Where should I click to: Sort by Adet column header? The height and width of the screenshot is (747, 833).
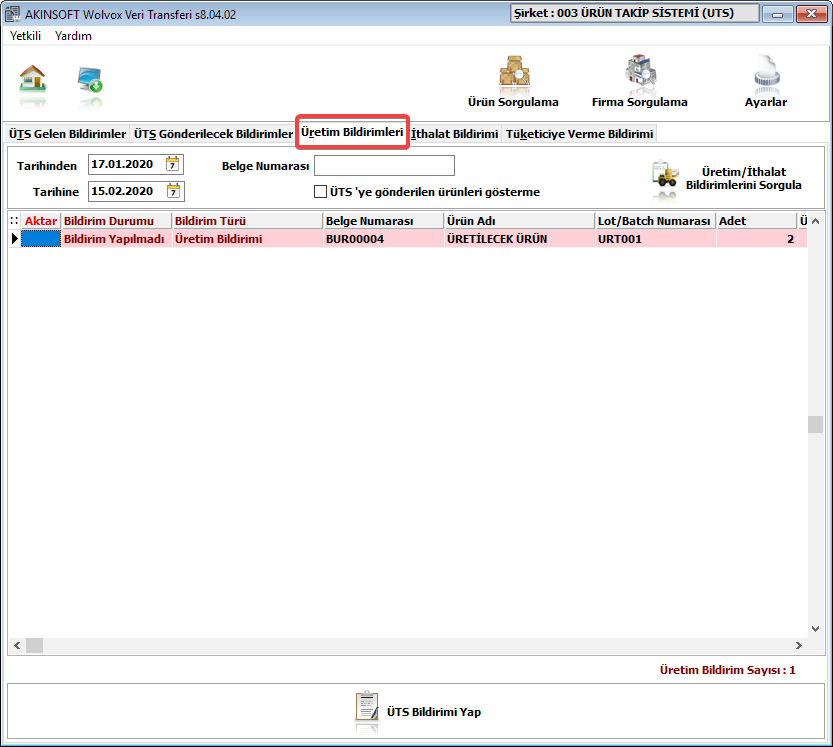756,221
